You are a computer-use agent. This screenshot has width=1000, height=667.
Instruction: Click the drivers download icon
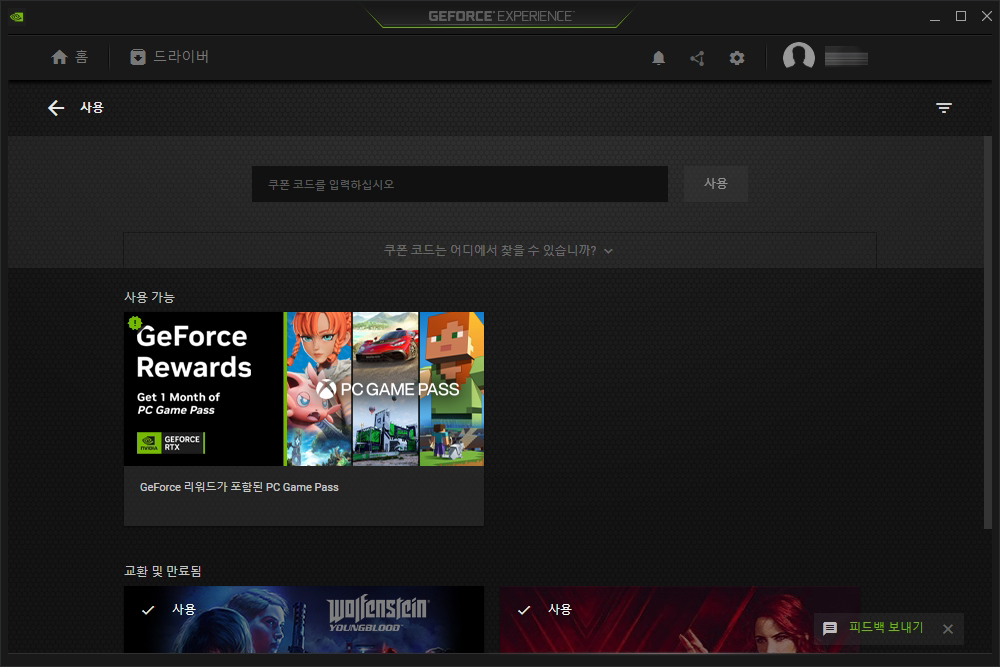138,57
